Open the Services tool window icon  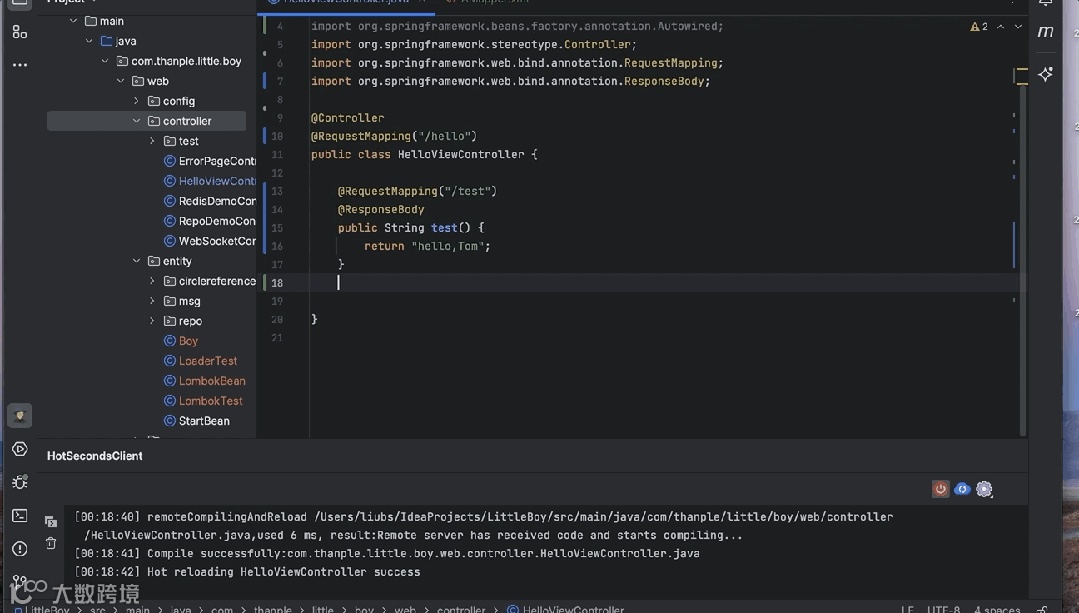pos(19,449)
